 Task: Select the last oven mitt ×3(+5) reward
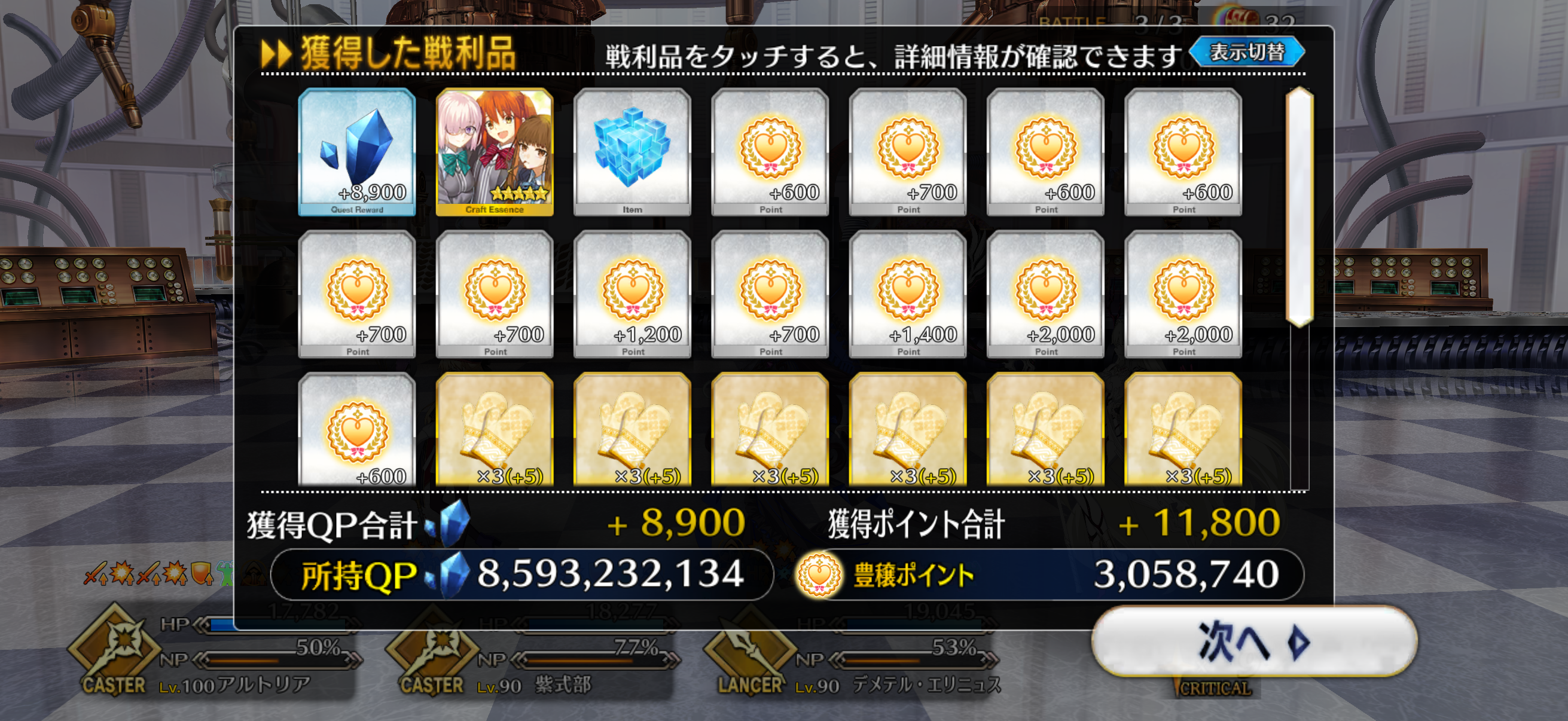tap(1183, 430)
